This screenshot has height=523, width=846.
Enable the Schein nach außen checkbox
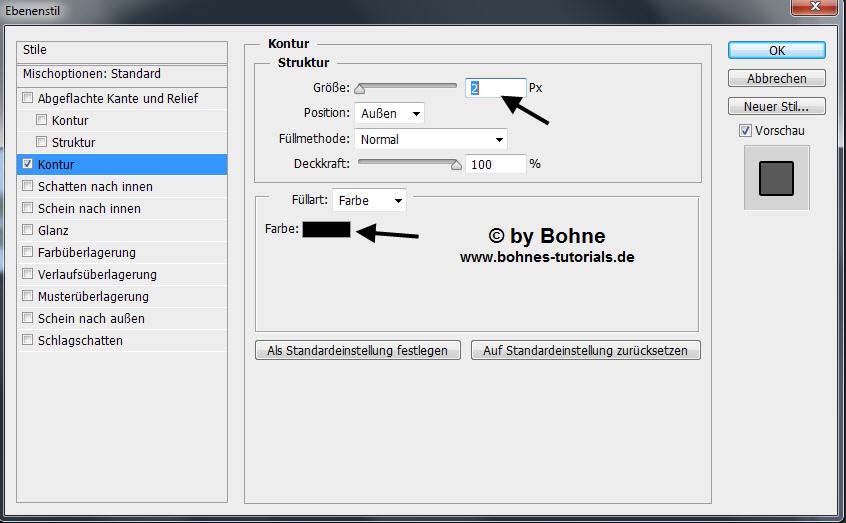point(27,319)
